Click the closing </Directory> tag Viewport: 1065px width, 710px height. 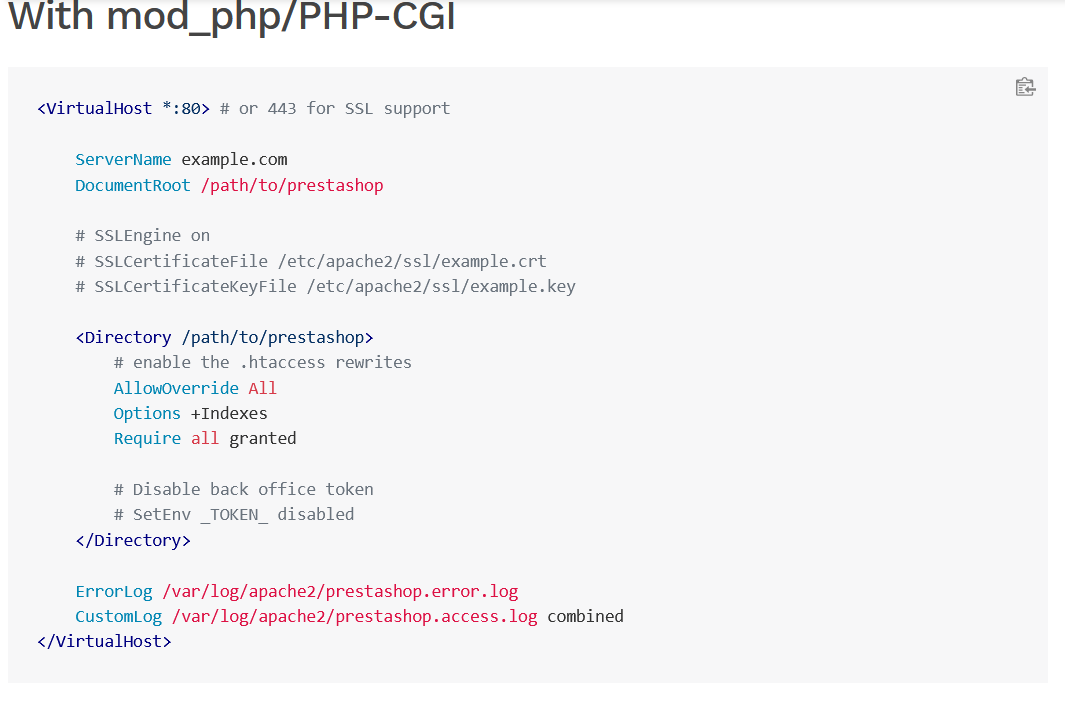pyautogui.click(x=133, y=541)
